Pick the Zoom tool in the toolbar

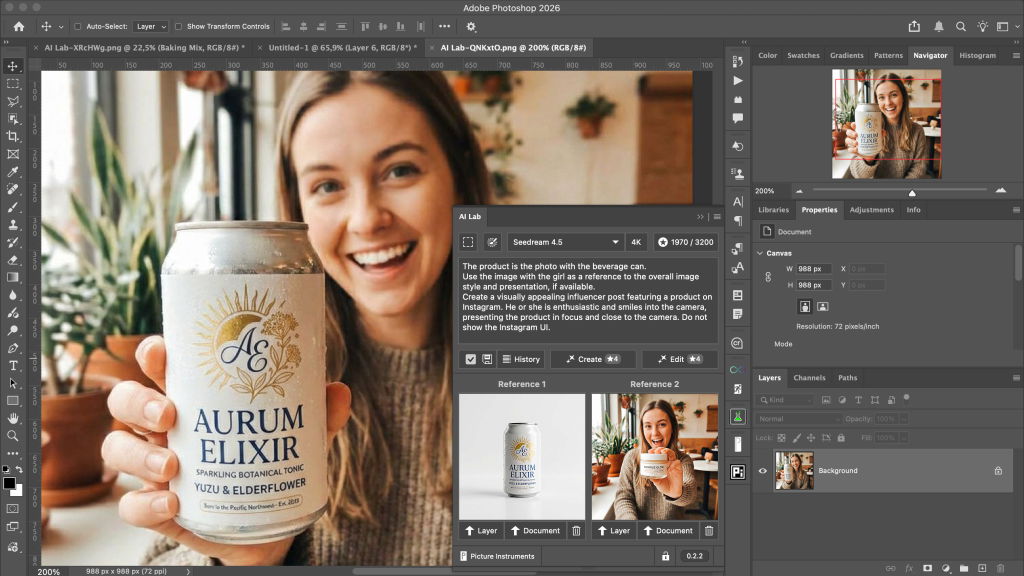pyautogui.click(x=13, y=435)
